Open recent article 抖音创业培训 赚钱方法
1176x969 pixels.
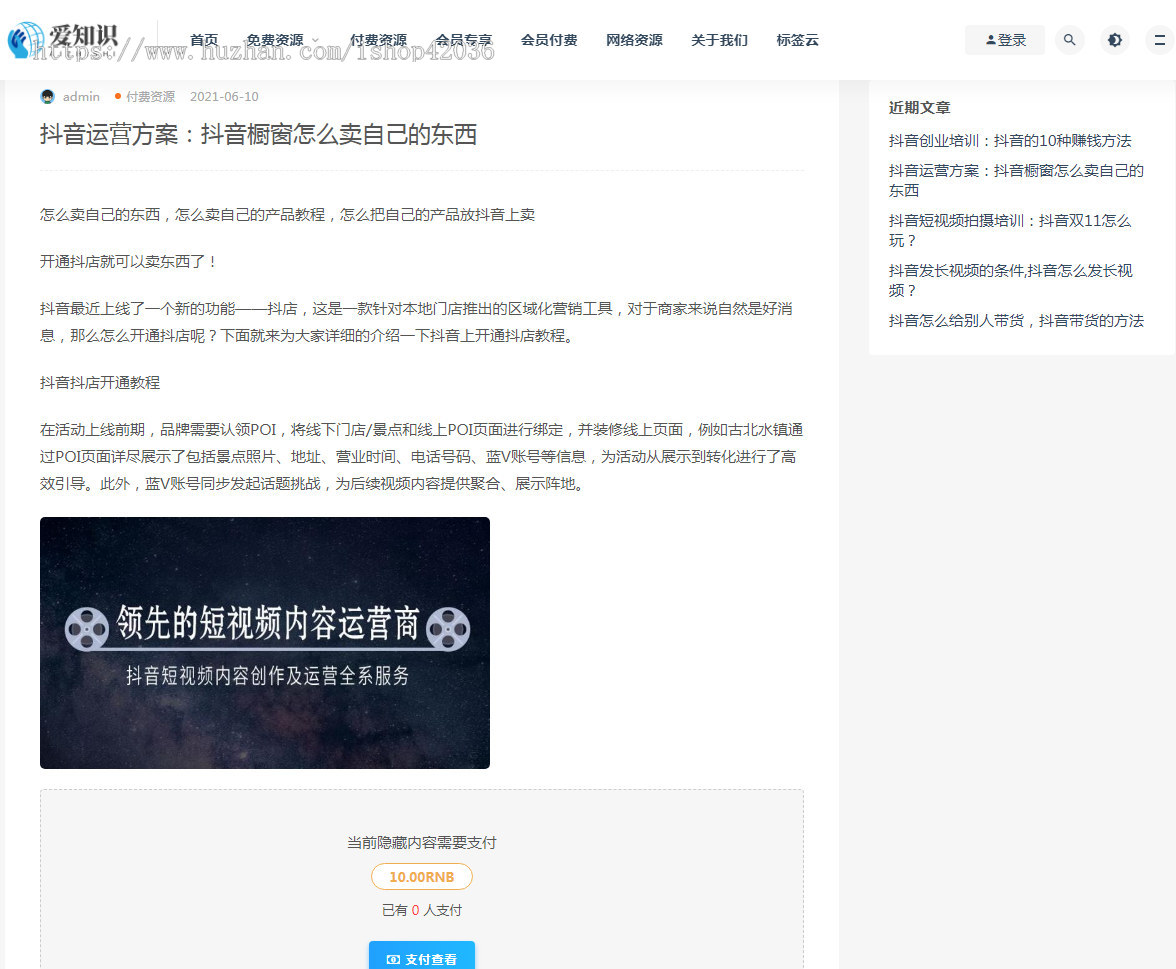pos(1010,140)
